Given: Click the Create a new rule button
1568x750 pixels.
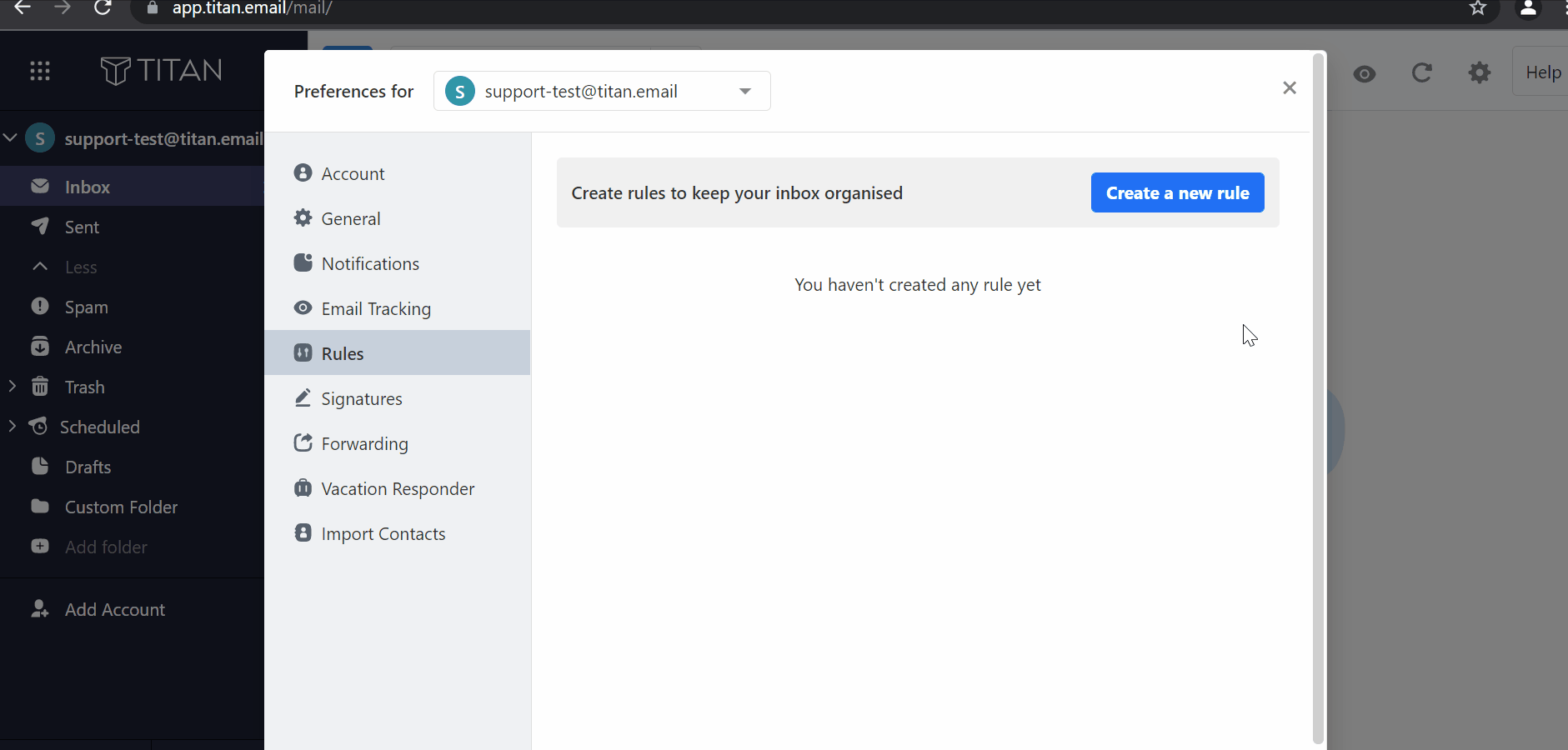Looking at the screenshot, I should 1177,192.
